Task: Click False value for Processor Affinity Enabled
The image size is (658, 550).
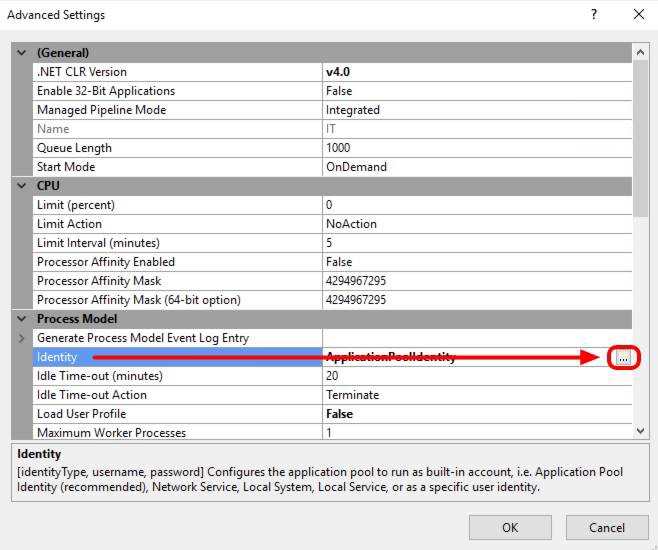Action: point(477,262)
